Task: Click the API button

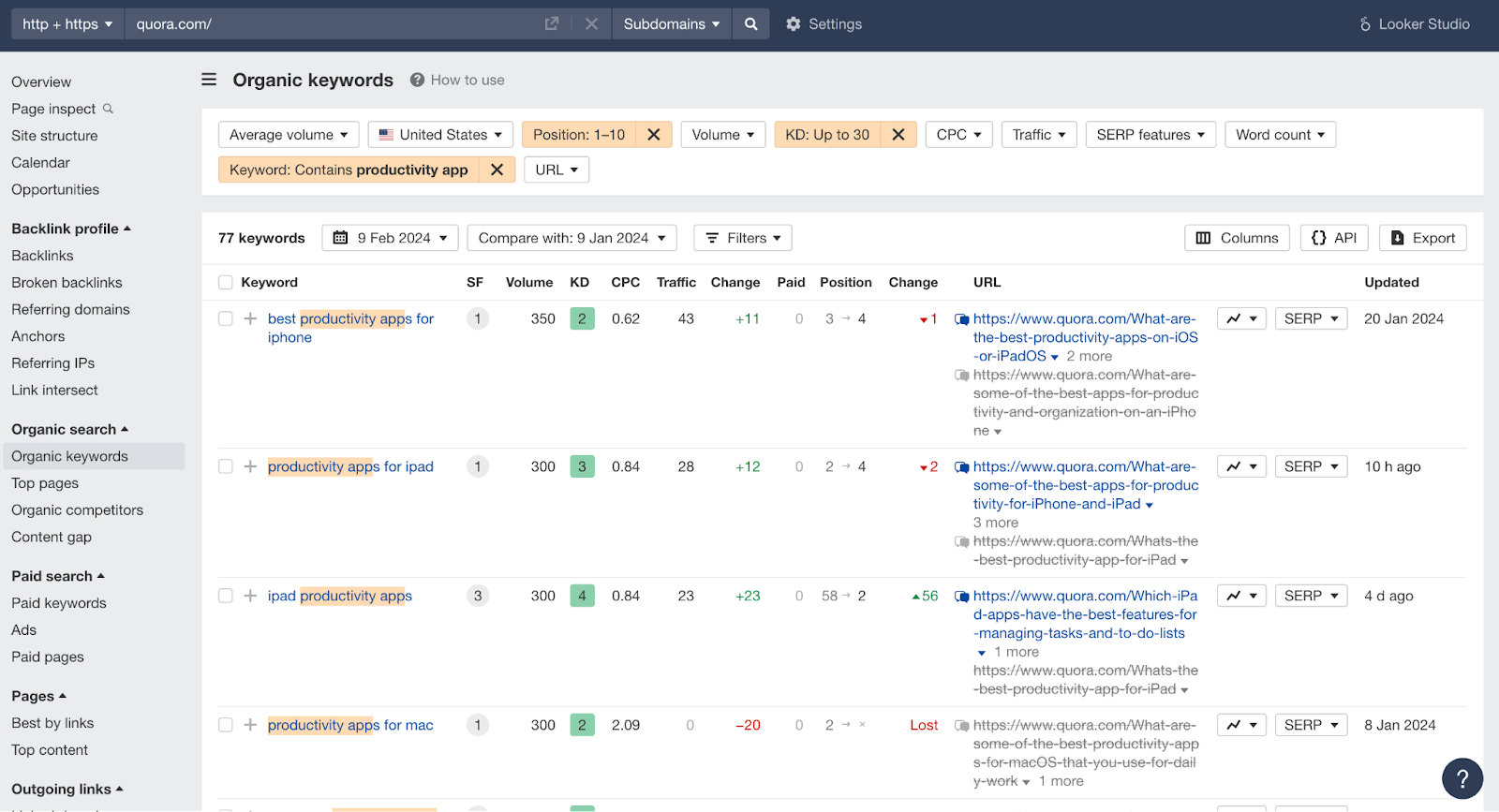Action: pyautogui.click(x=1334, y=238)
